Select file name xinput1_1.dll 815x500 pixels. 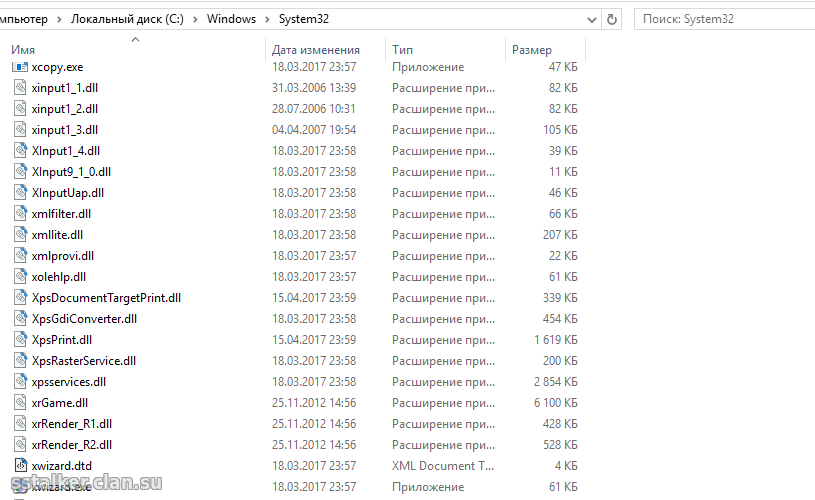(64, 88)
